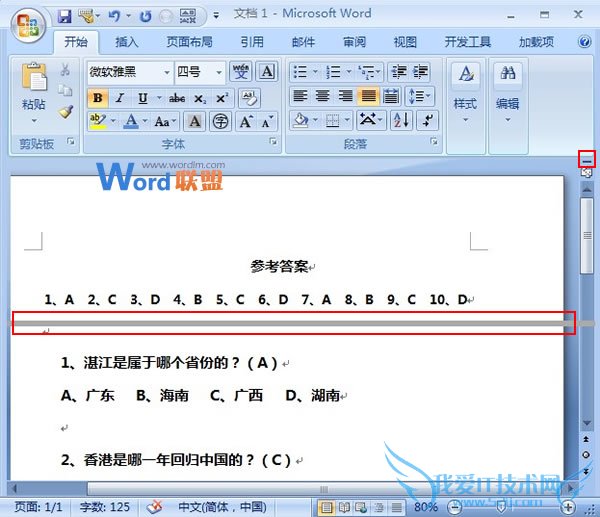Image resolution: width=600 pixels, height=517 pixels.
Task: Open Word help question mark
Action: coord(584,41)
